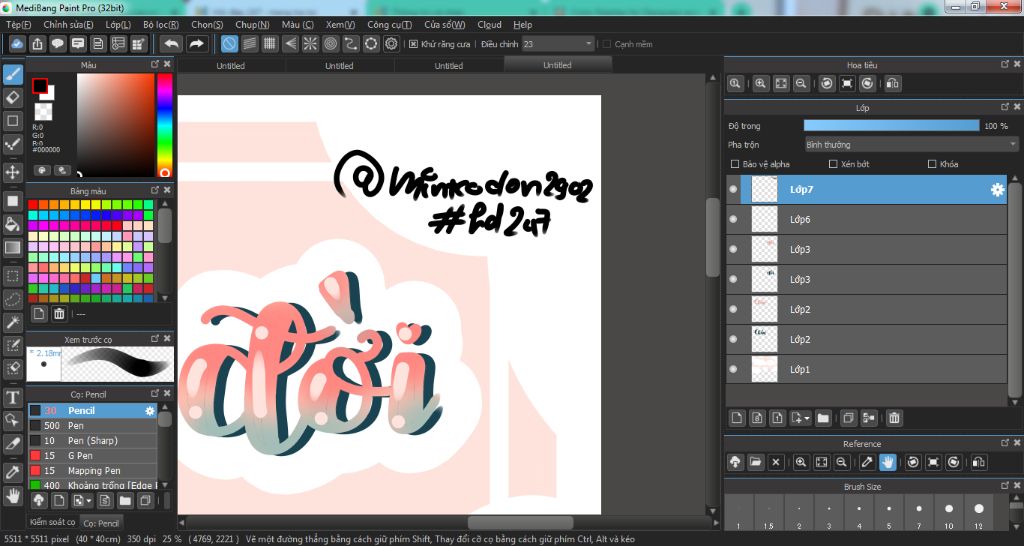Open the Bộ lọc(R) menu
The image size is (1024, 546).
(161, 25)
